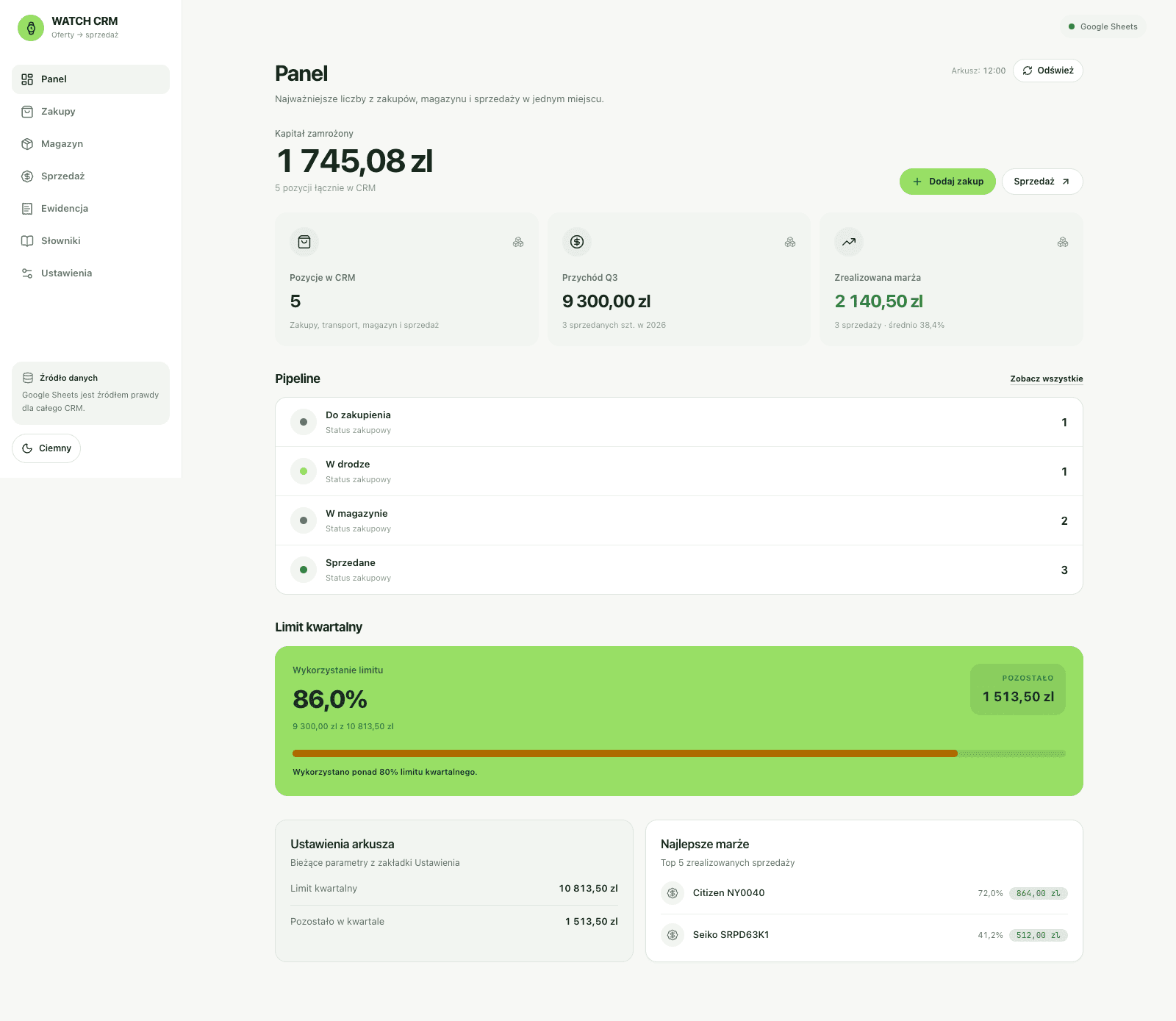Click the Watch CRM logo icon
The image size is (1176, 1021).
click(x=31, y=28)
